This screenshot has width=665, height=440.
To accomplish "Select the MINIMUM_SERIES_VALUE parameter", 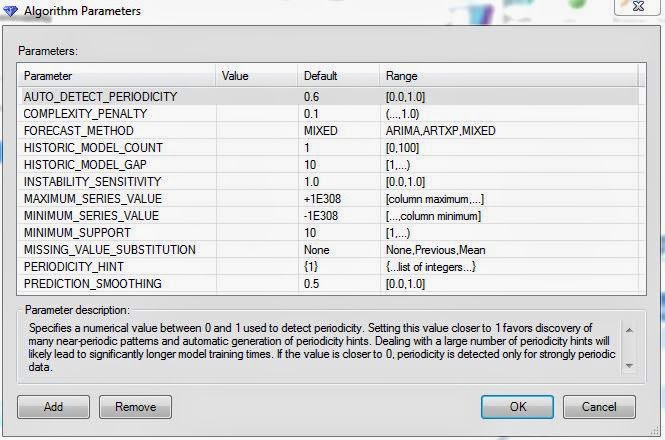I will pos(91,216).
